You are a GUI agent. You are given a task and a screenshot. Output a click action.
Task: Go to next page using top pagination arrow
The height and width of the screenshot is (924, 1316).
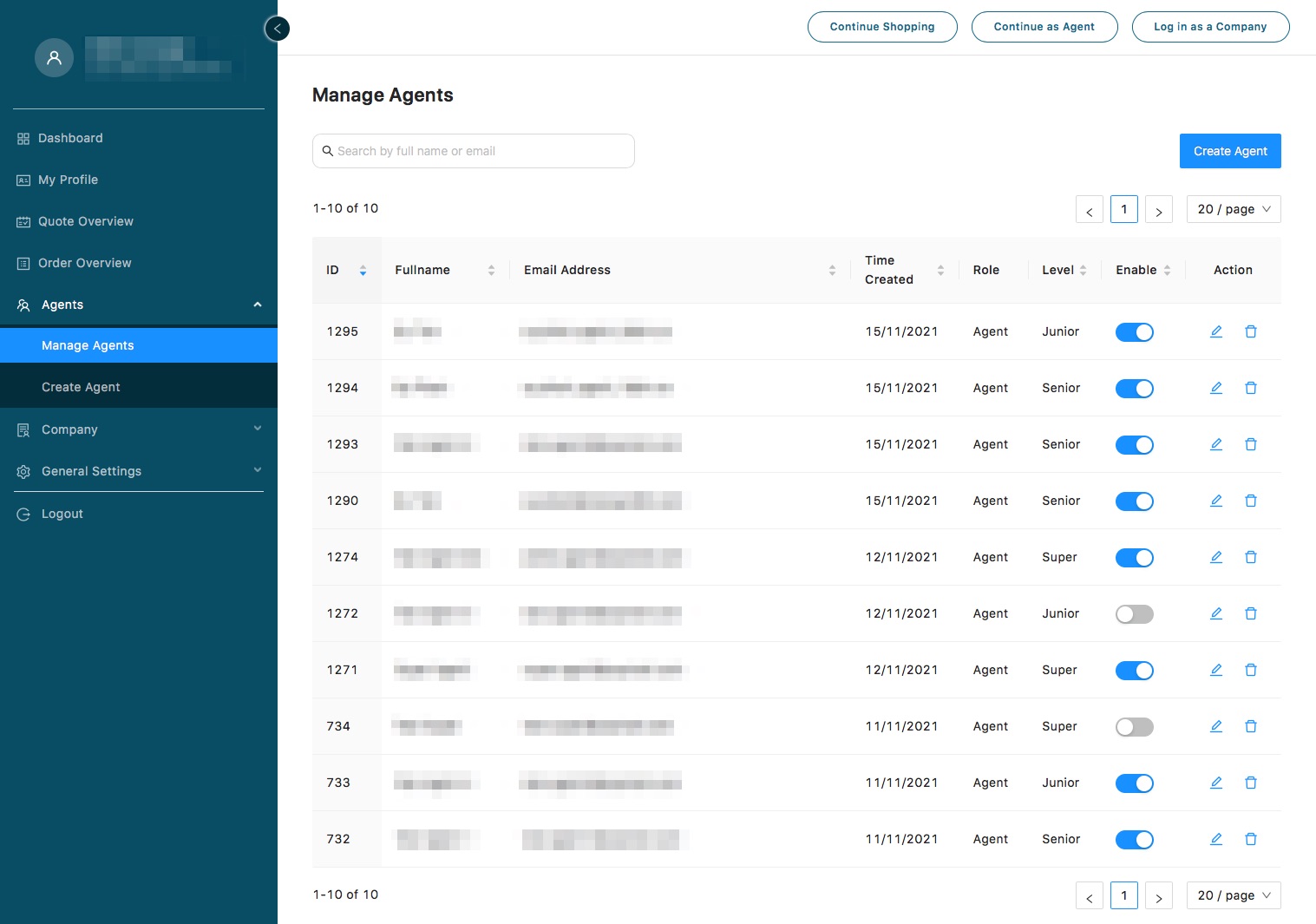(1158, 210)
